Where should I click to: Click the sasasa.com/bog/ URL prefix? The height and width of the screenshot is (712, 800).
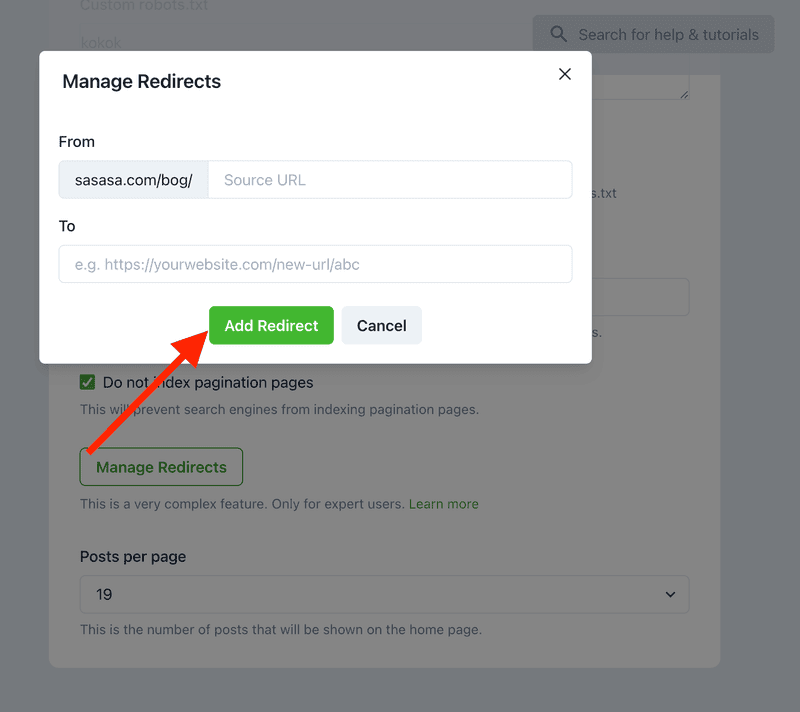(133, 180)
